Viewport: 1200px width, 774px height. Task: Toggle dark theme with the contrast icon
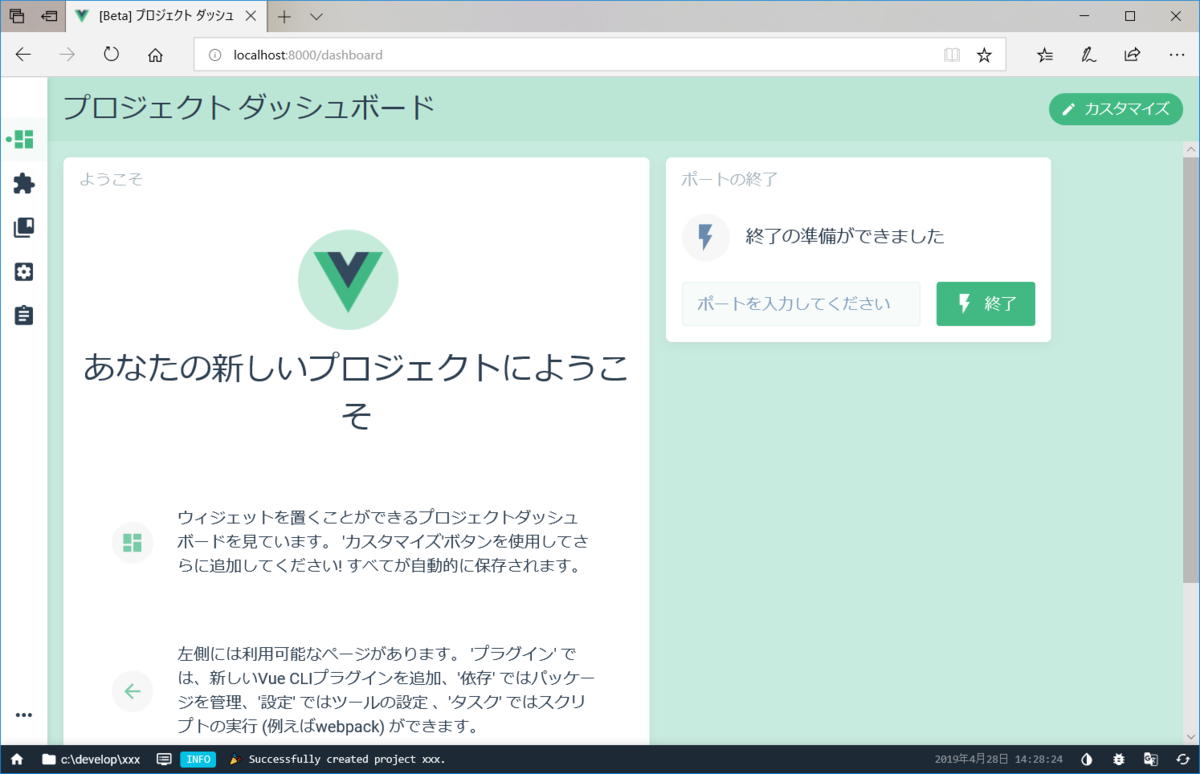[1086, 759]
